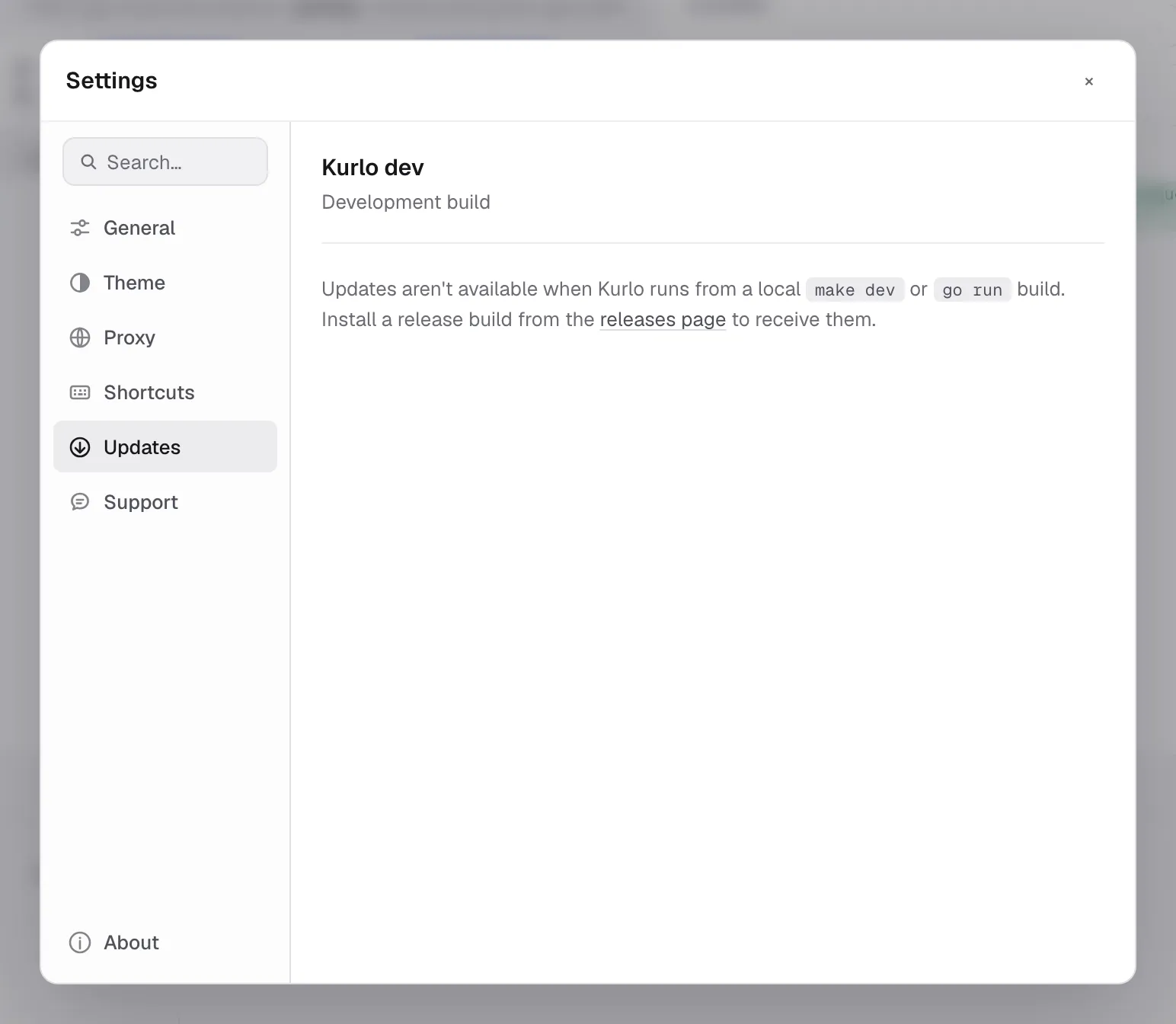The width and height of the screenshot is (1176, 1024).
Task: Click the Support chat bubble icon
Action: click(80, 502)
